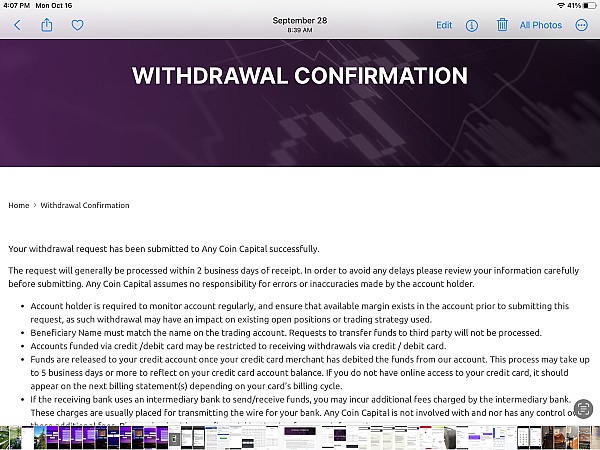
Task: Tap the 4:07 PM clock in status bar
Action: point(16,5)
